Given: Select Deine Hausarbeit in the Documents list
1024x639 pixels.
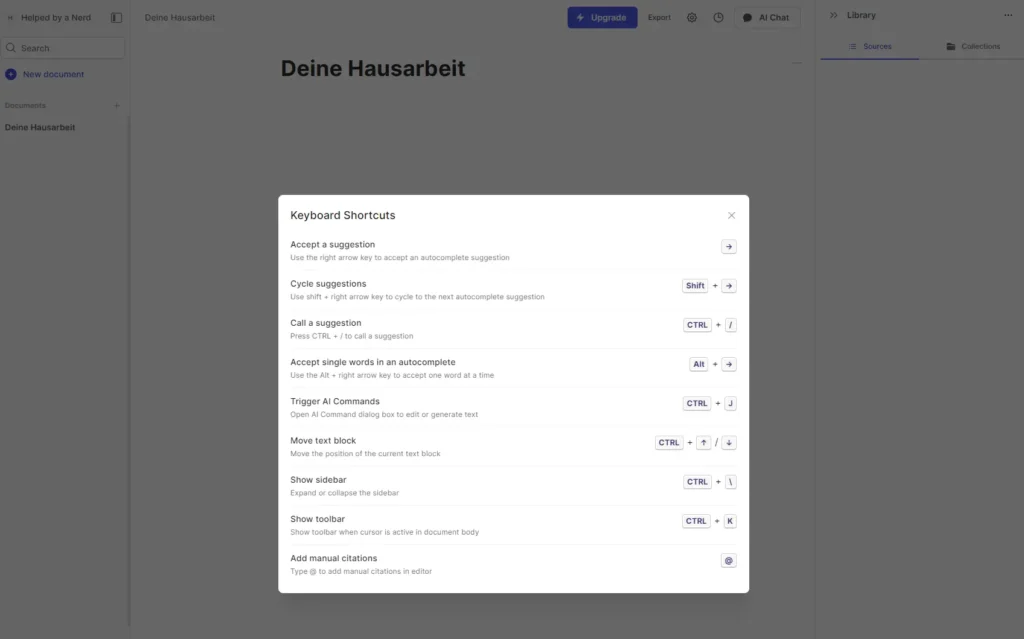Looking at the screenshot, I should pos(40,128).
